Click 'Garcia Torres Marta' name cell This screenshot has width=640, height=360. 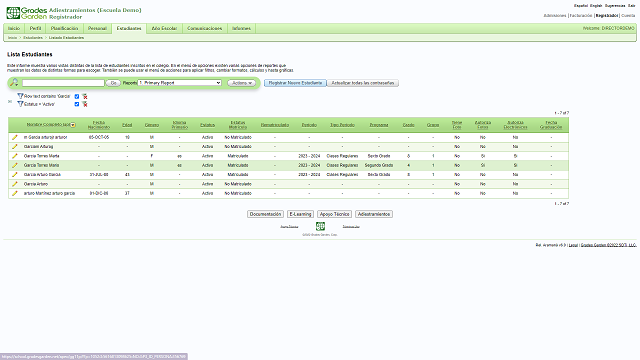tap(42, 156)
